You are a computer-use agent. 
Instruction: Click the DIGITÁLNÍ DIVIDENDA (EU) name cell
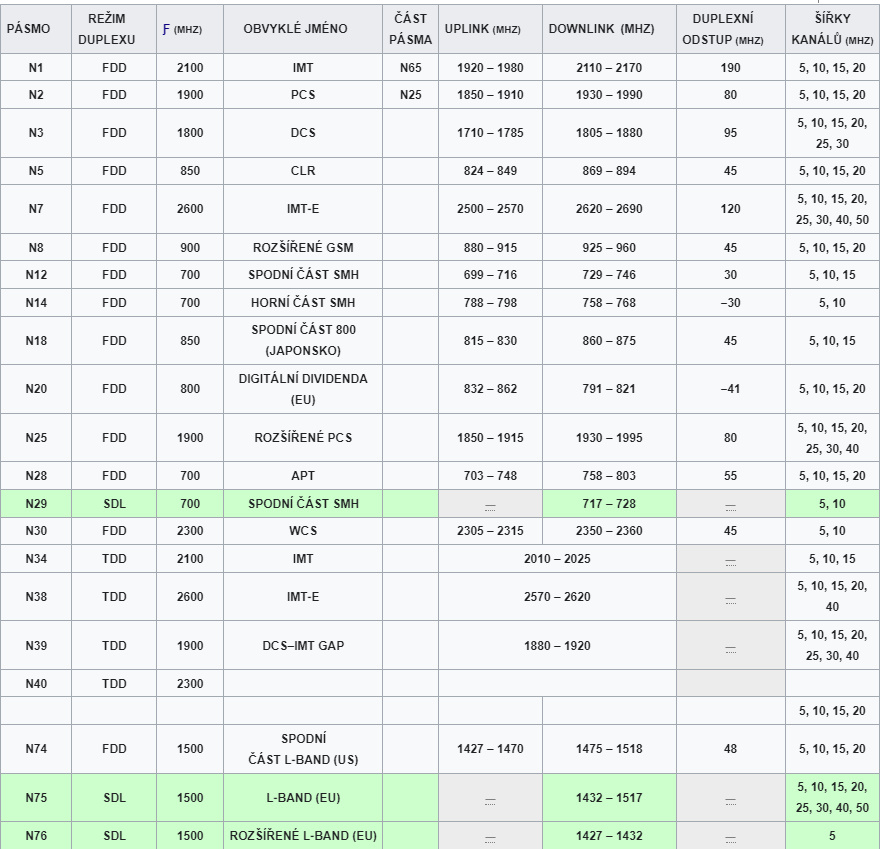(302, 389)
